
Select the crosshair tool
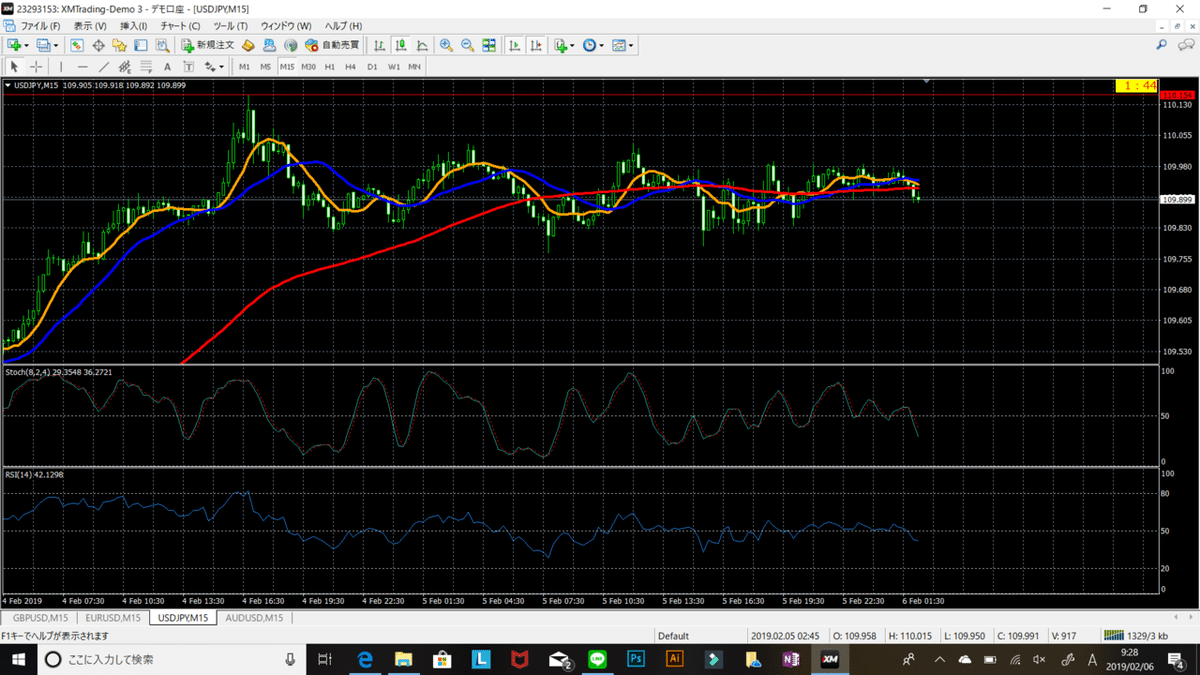click(36, 66)
